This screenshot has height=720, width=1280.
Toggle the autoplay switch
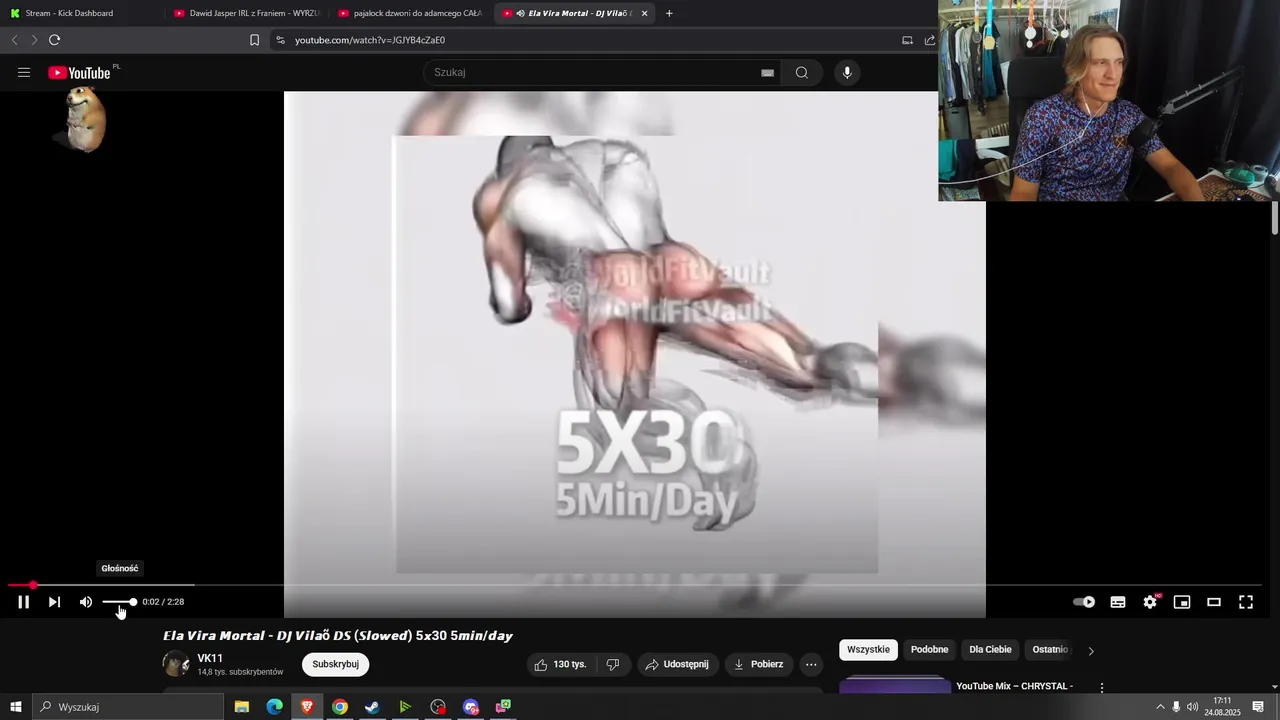pos(1084,602)
